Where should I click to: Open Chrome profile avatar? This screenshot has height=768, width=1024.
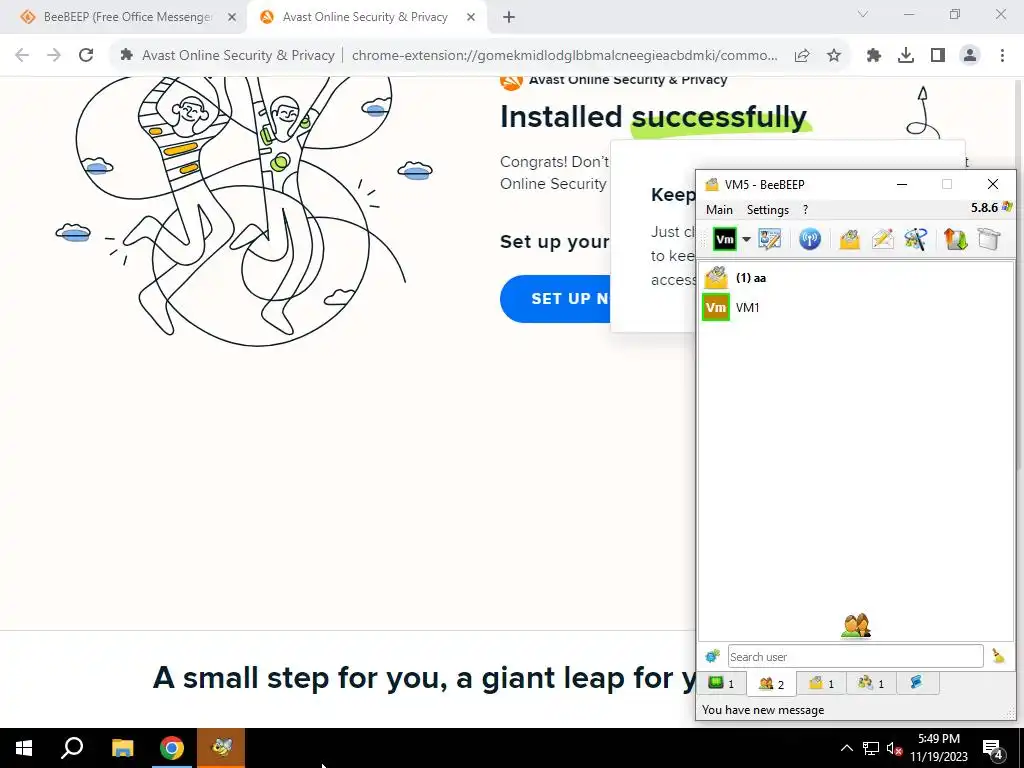click(x=970, y=56)
